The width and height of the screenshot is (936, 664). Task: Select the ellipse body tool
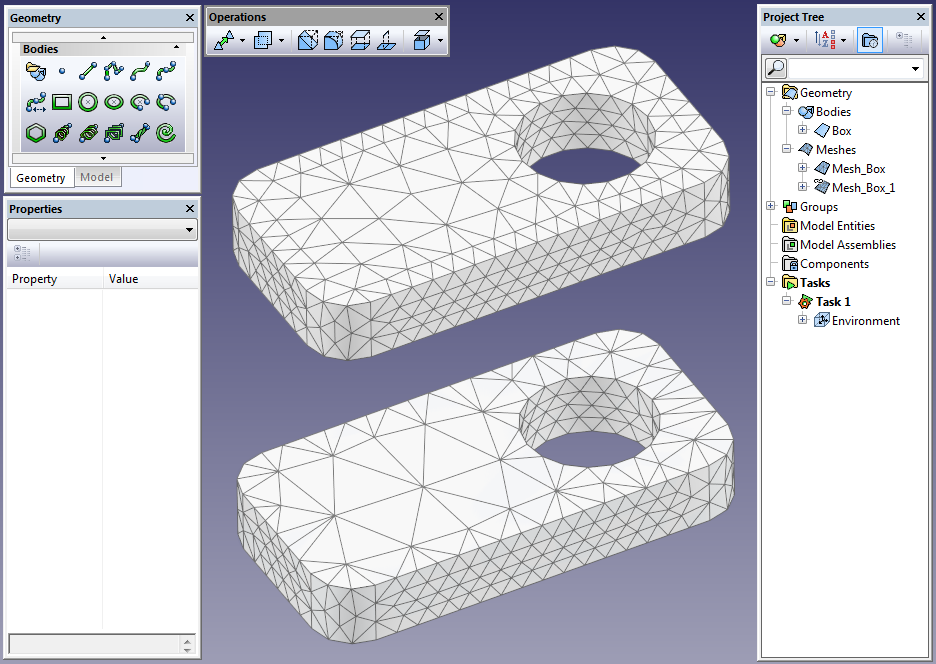point(114,102)
